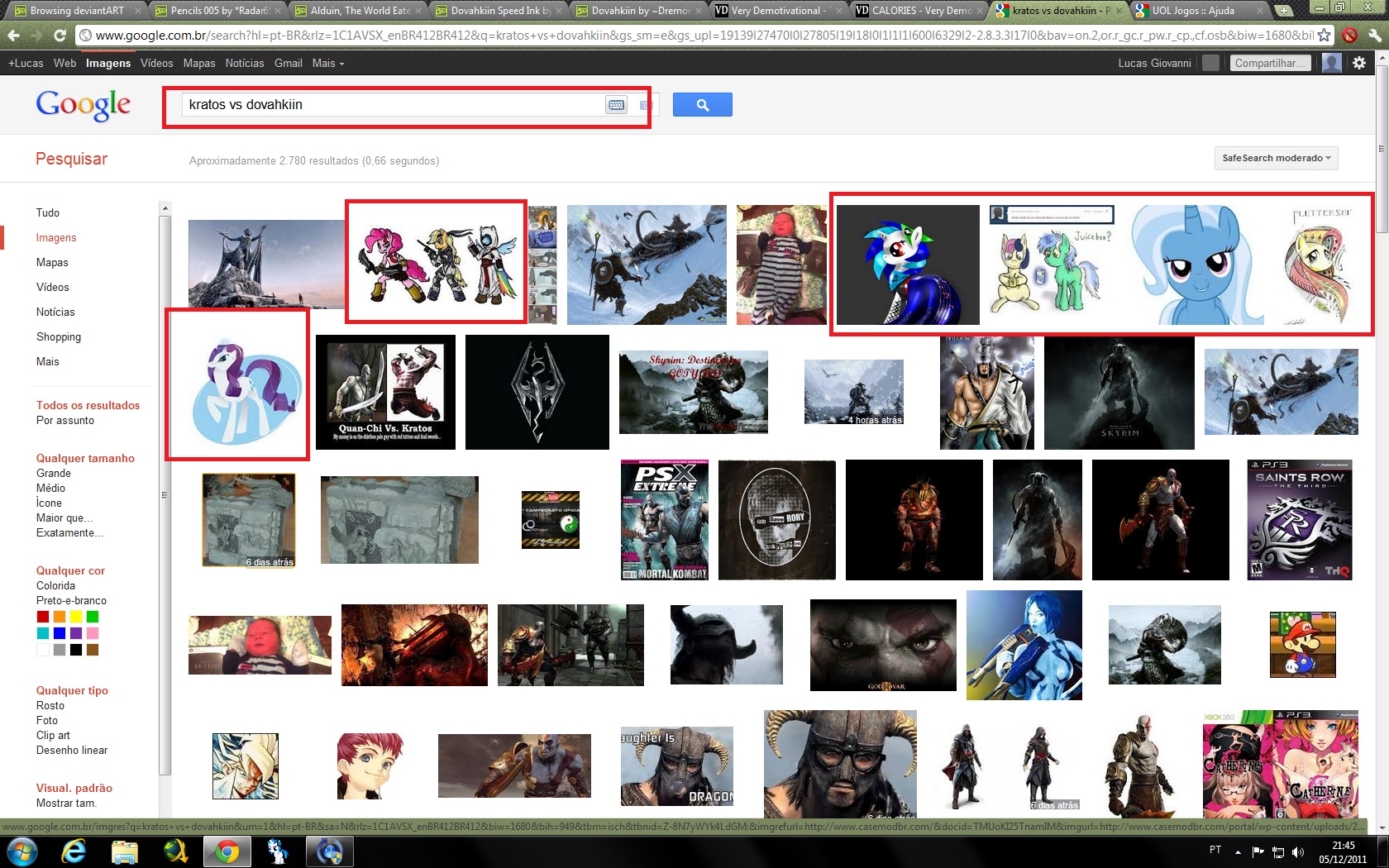Pick the pink color swatch filter
This screenshot has height=868, width=1389.
coord(93,633)
